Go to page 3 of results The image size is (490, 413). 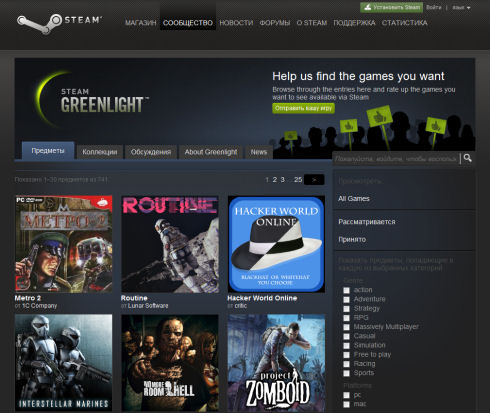pos(282,180)
